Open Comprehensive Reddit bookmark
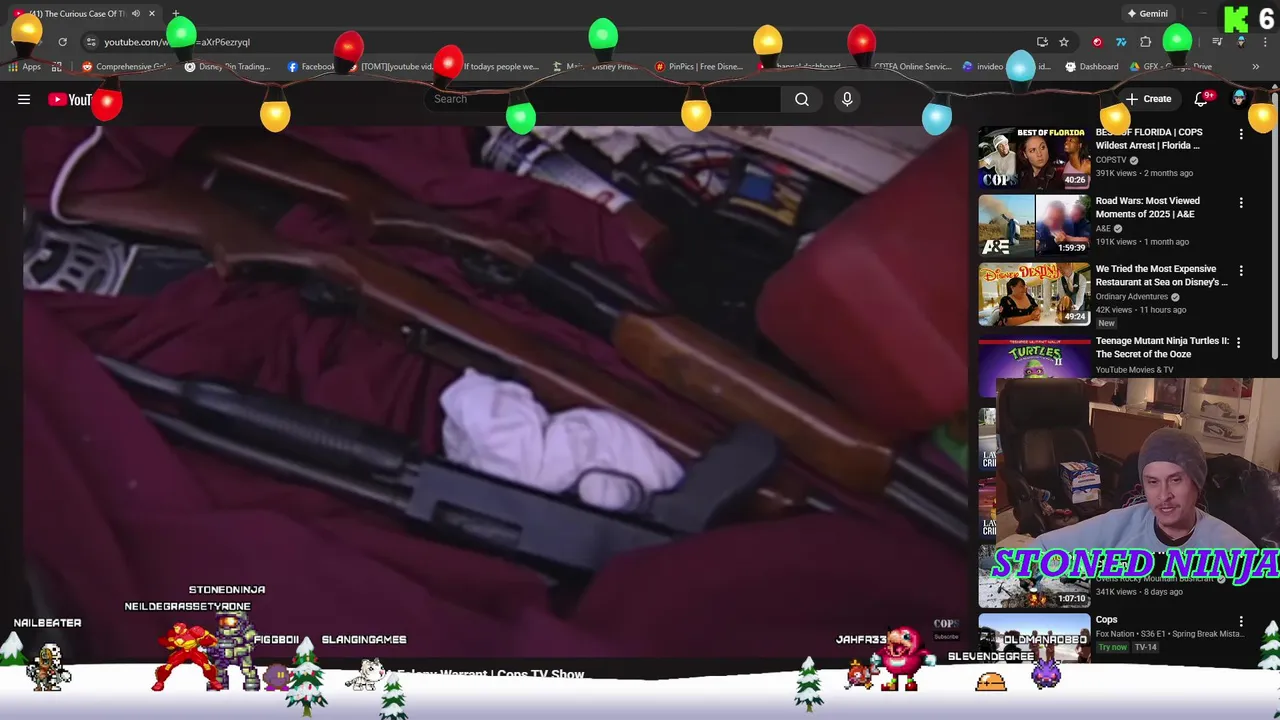Screen dimensions: 1280x720 (x=127, y=67)
